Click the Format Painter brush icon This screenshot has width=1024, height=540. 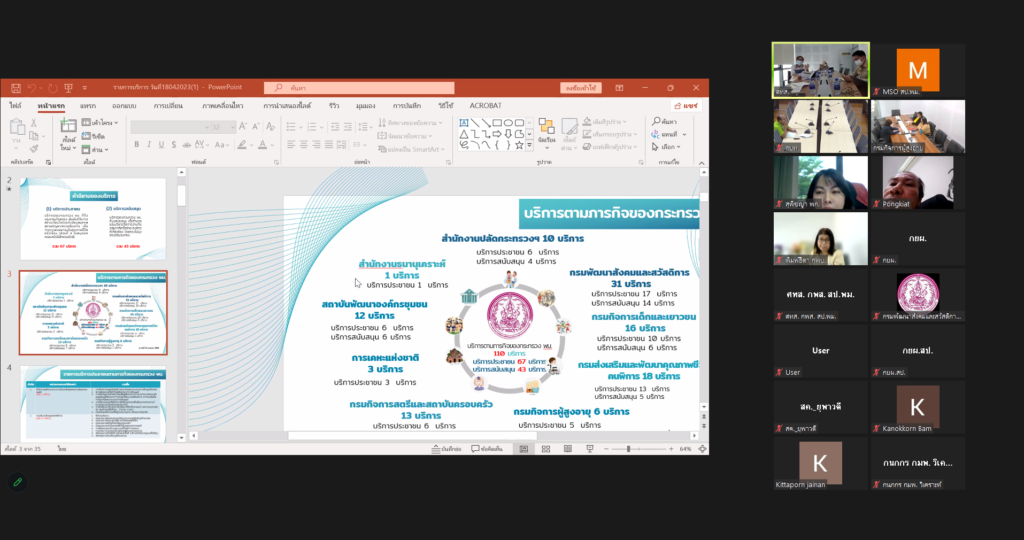34,148
